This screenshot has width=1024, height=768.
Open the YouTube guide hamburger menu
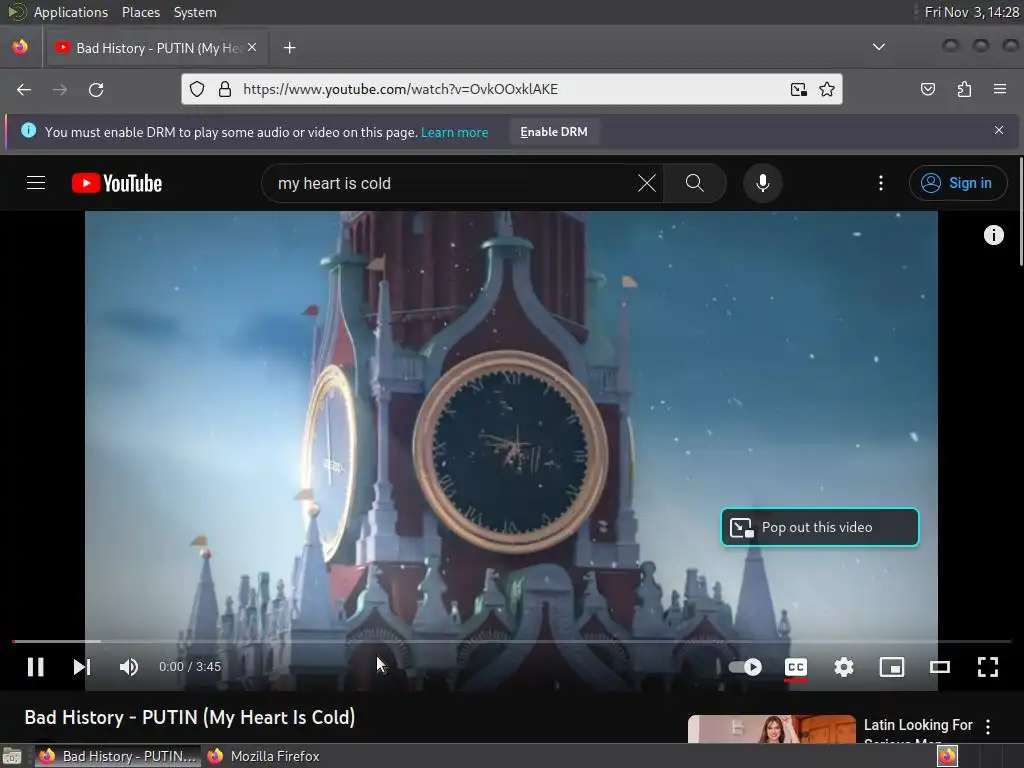(x=36, y=183)
